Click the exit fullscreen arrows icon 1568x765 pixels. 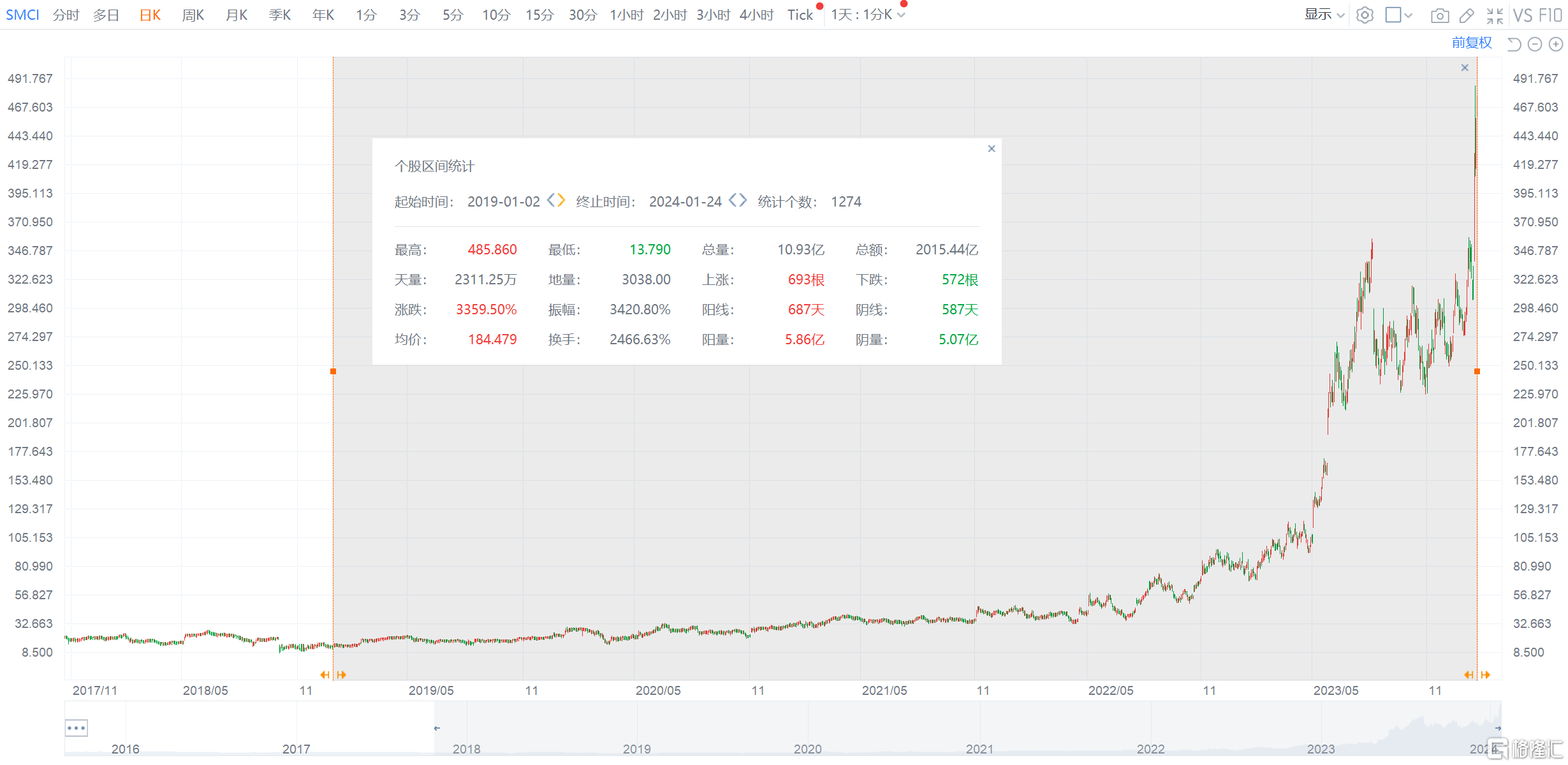[1495, 15]
